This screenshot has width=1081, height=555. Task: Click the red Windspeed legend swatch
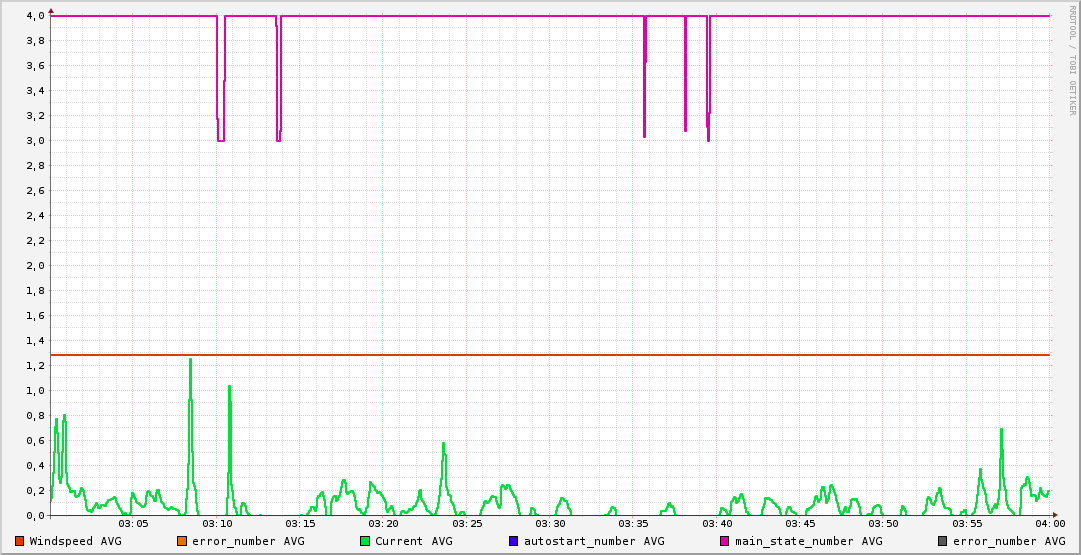tap(20, 541)
